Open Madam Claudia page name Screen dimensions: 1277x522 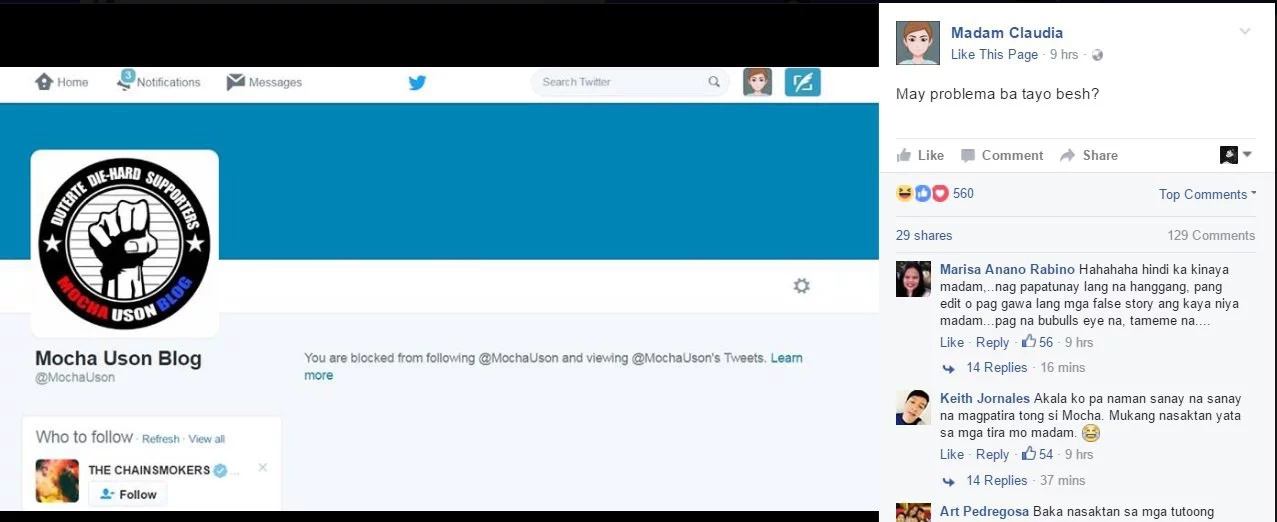point(1006,33)
